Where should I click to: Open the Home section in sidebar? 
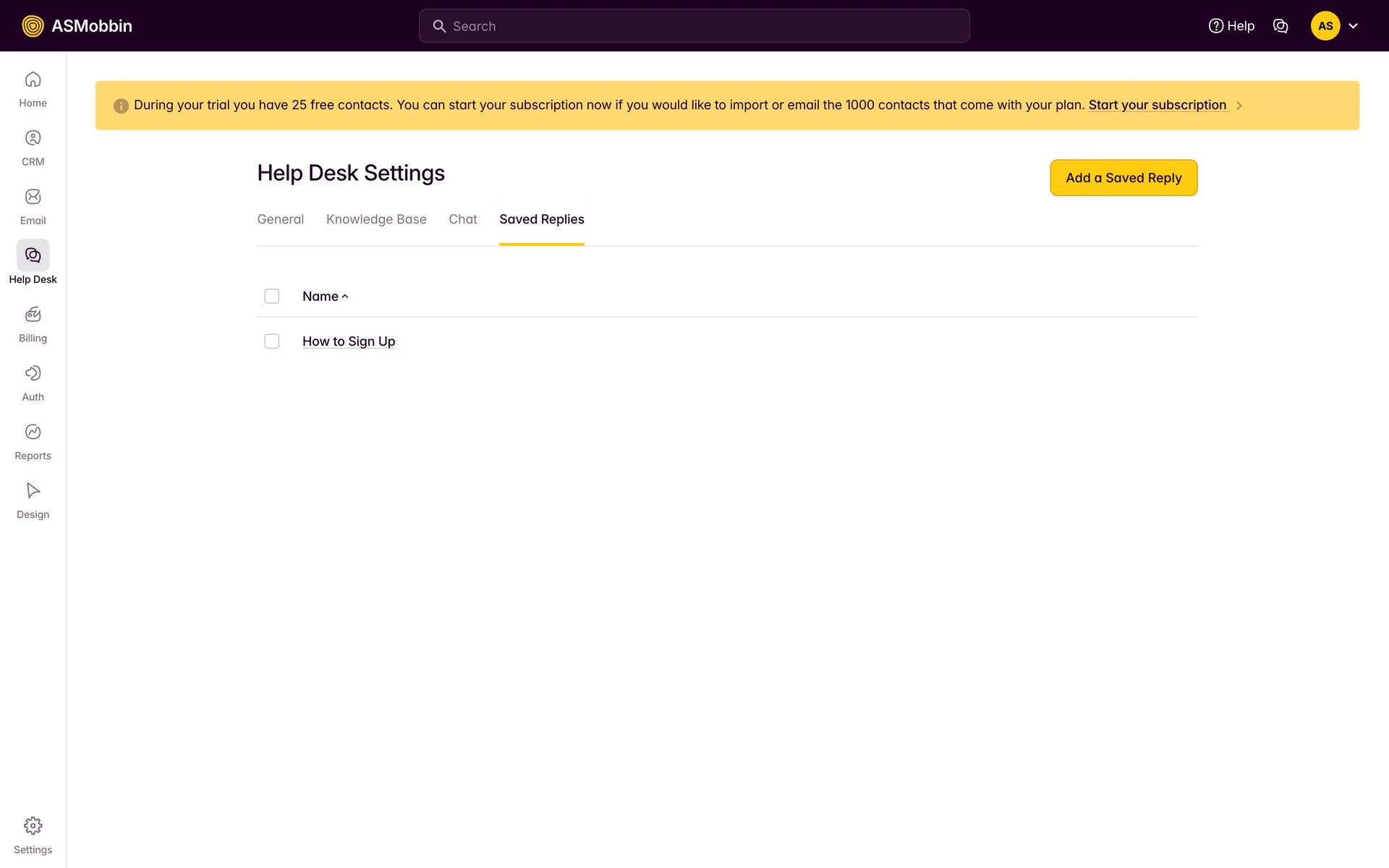click(x=33, y=89)
